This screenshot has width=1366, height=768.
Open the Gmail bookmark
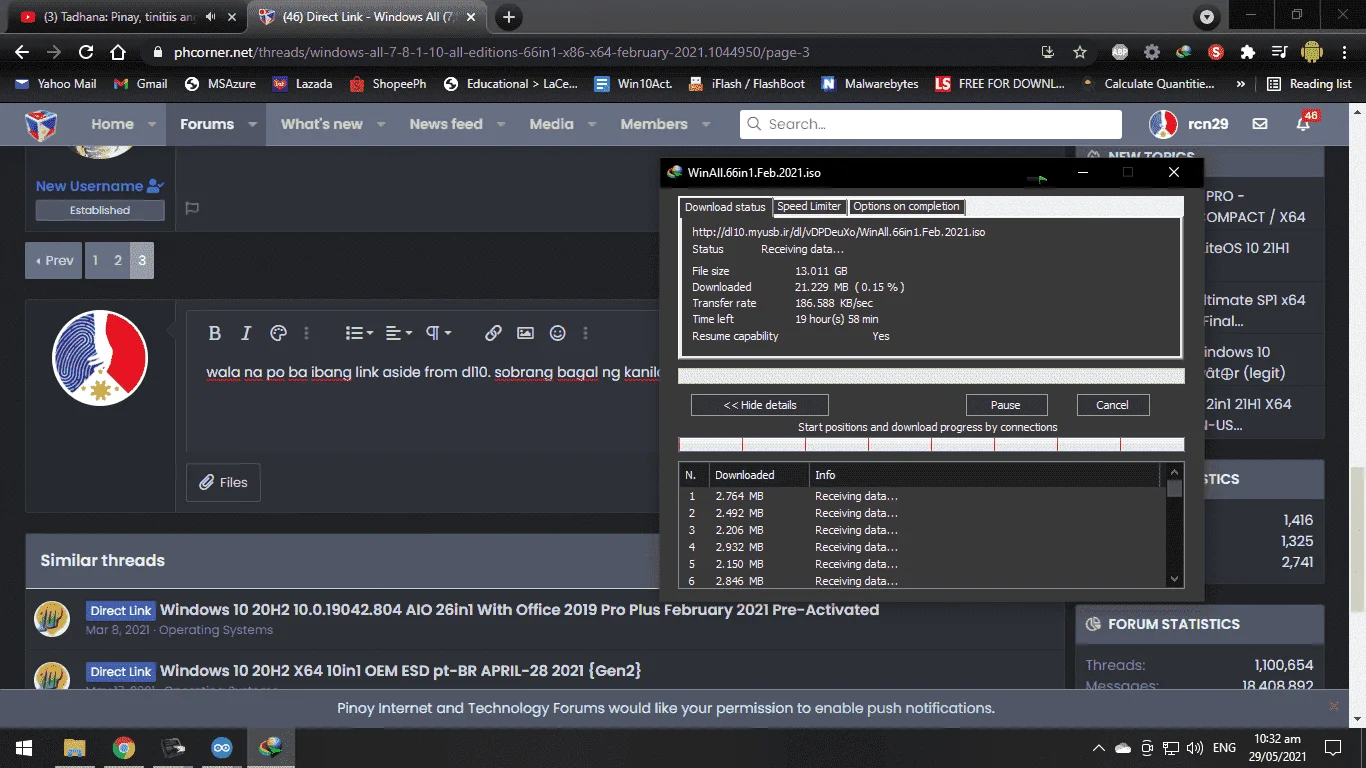pos(140,84)
